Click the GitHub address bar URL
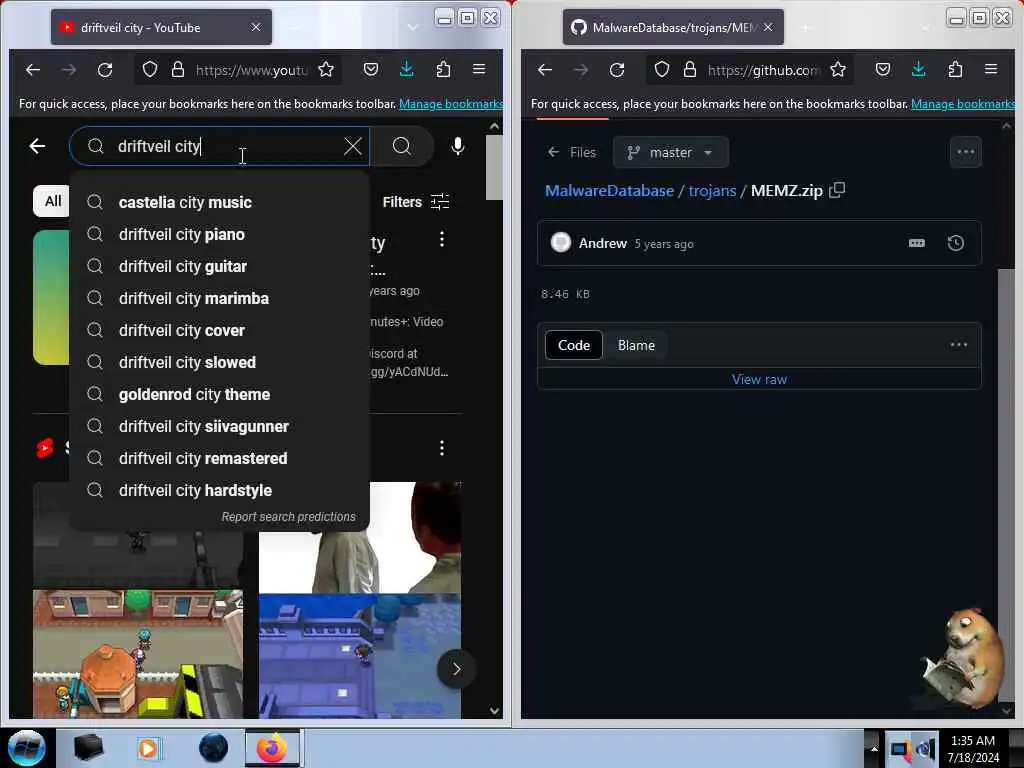The width and height of the screenshot is (1024, 768). coord(763,70)
